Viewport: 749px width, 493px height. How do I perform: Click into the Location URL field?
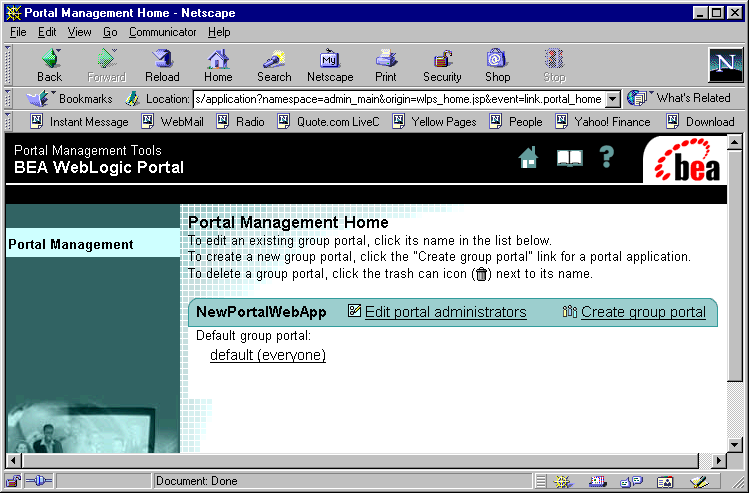[x=398, y=99]
